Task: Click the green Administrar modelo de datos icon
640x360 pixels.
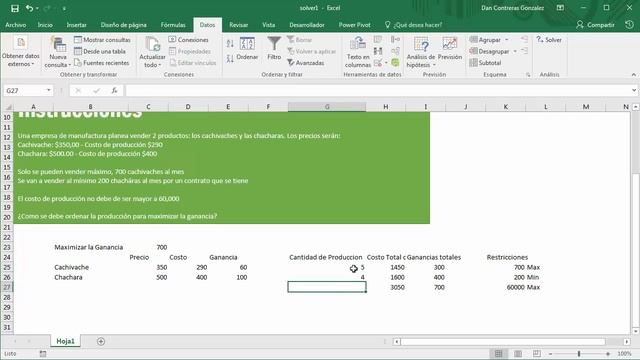Action: pos(395,62)
